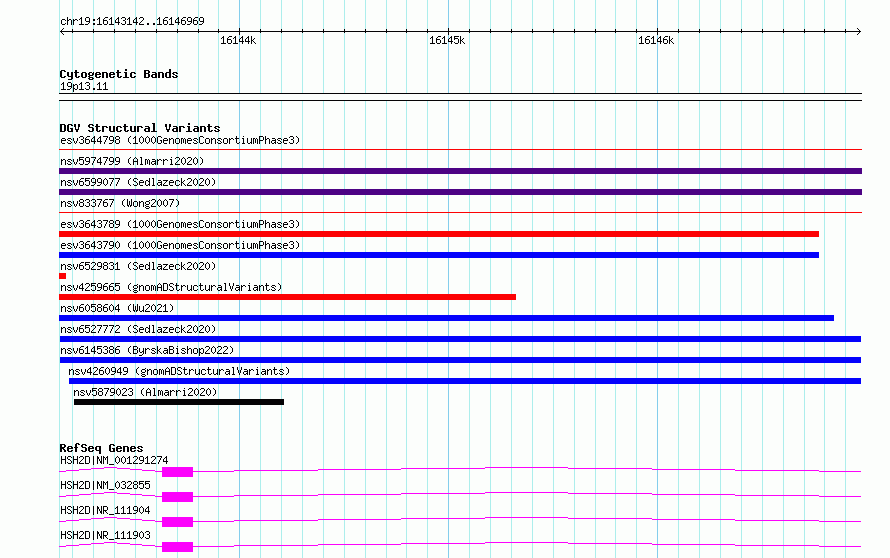Click the ruler's left arrow end
890x558 pixels.
click(x=62, y=31)
